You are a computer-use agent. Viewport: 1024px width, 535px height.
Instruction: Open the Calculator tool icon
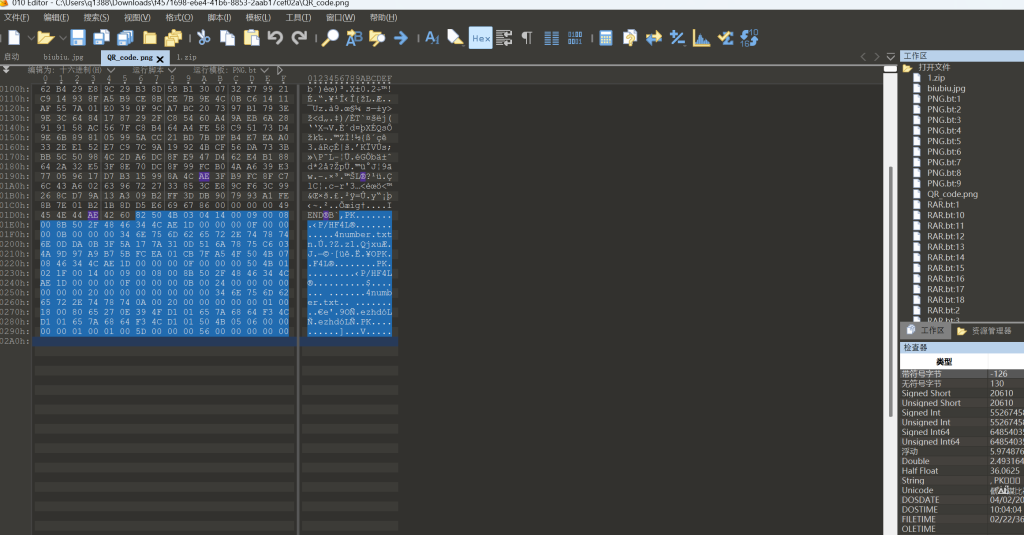click(605, 38)
